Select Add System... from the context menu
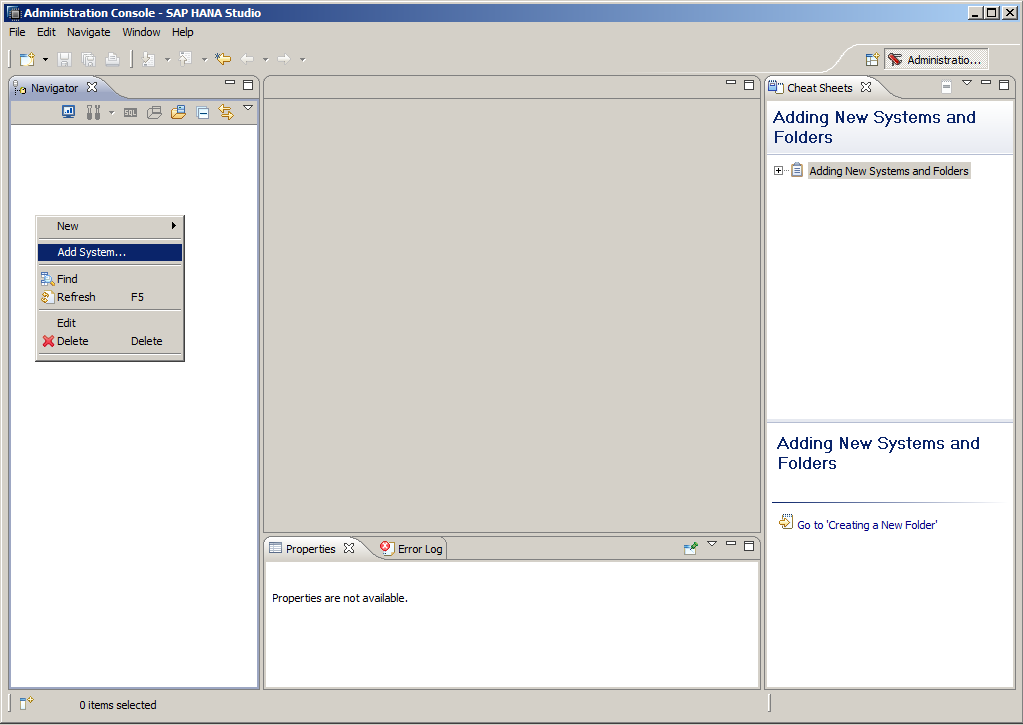 [91, 252]
